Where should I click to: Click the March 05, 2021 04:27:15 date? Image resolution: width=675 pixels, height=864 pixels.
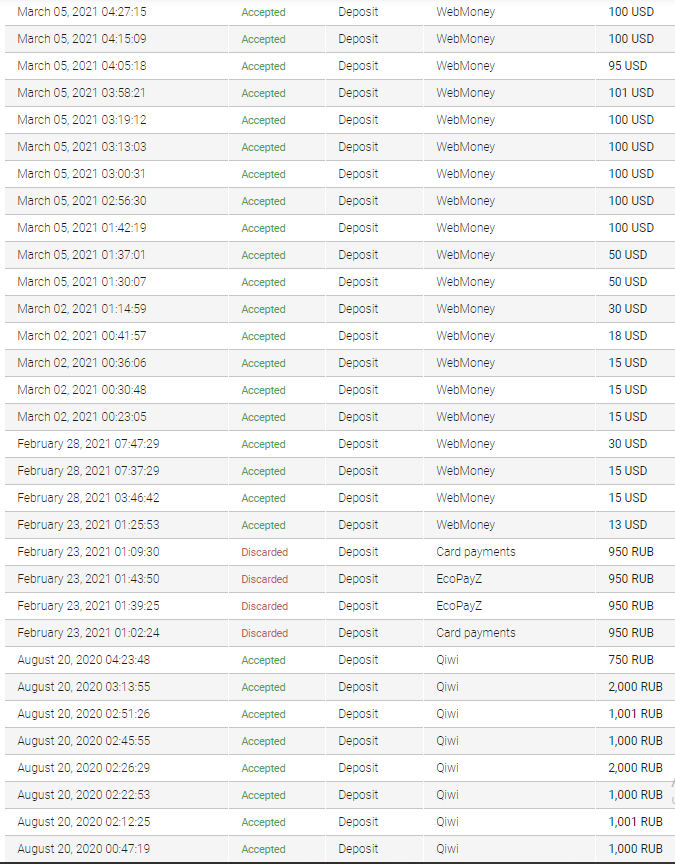(x=82, y=12)
